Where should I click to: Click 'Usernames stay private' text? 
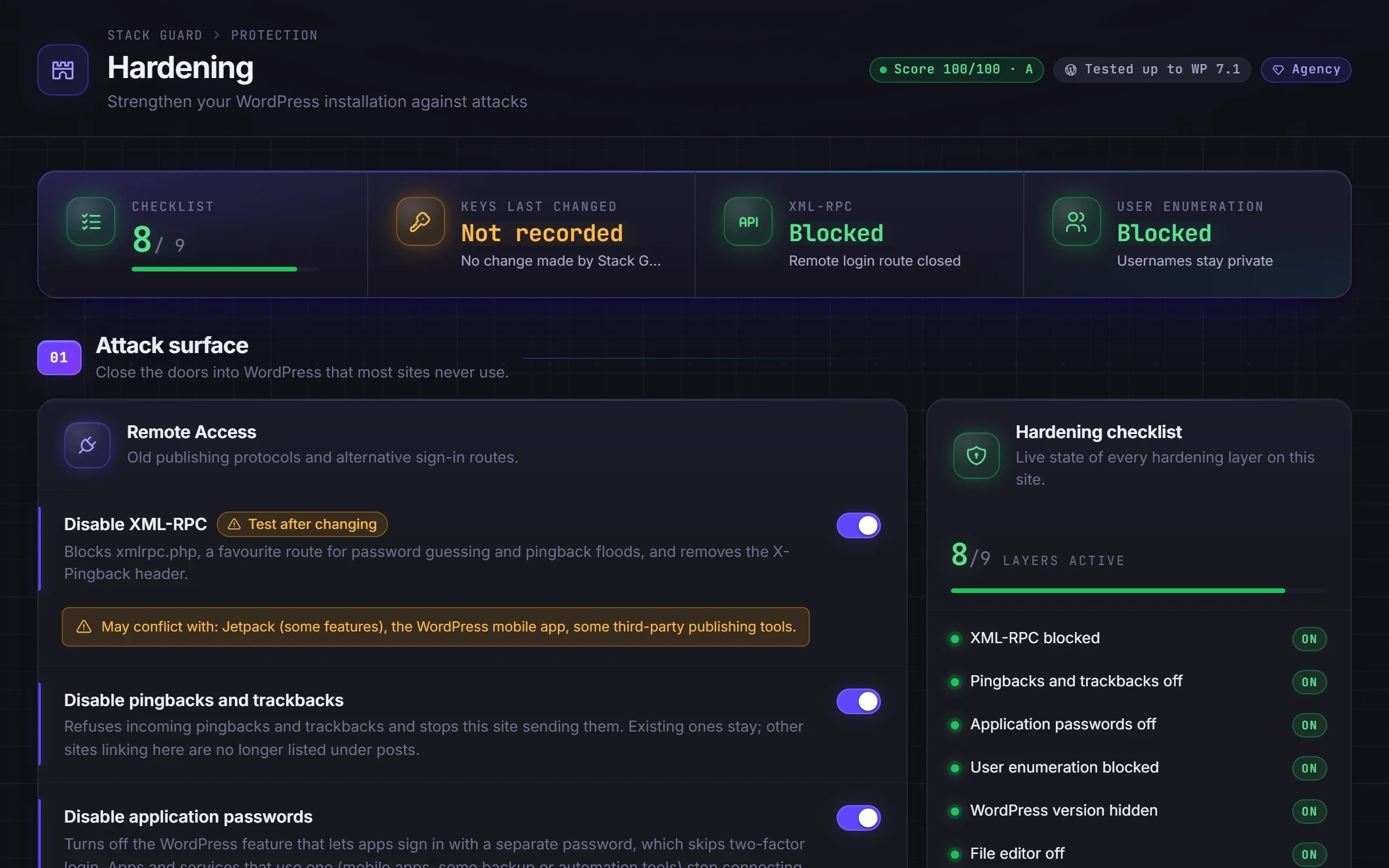(x=1194, y=261)
